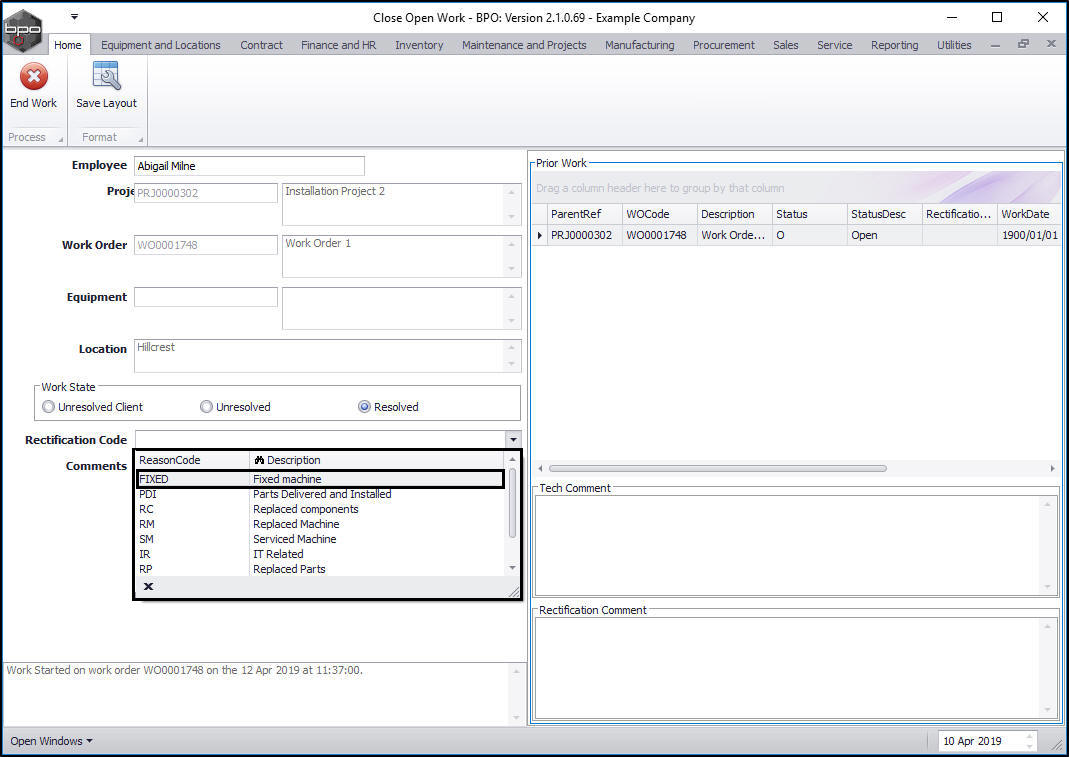Open the Utilities tab

(954, 45)
